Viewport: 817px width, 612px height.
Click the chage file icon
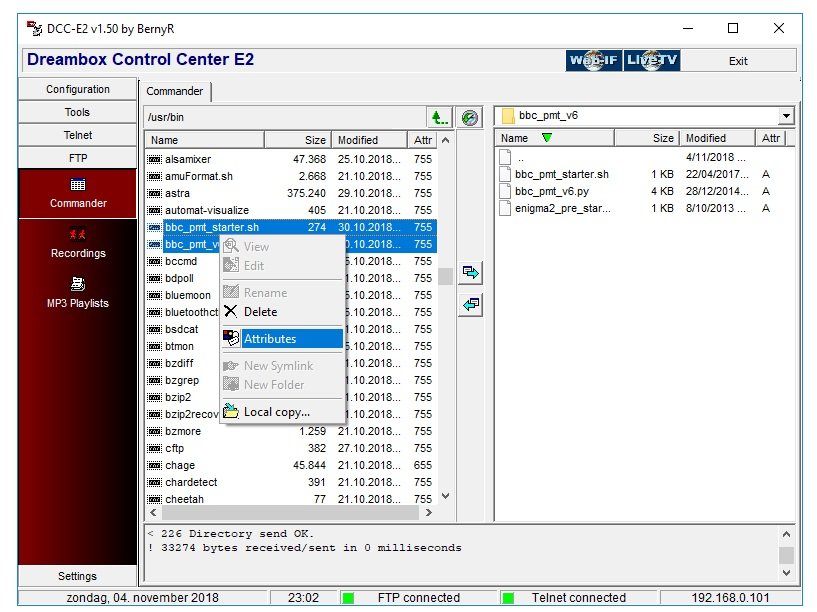pos(154,465)
